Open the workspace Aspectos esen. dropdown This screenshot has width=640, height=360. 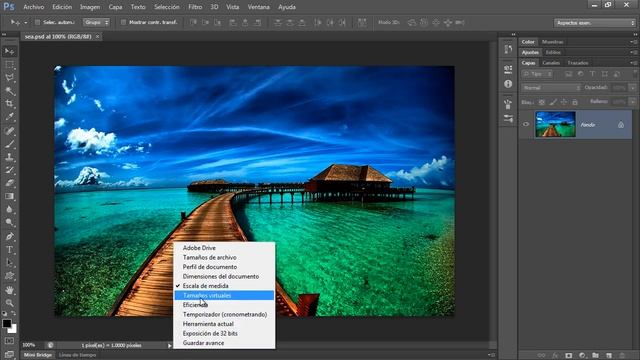pyautogui.click(x=595, y=23)
